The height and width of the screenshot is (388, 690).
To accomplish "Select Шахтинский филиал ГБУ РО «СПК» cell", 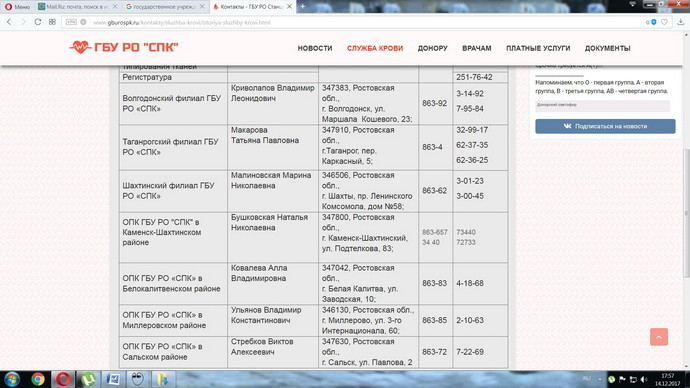I will pos(173,191).
